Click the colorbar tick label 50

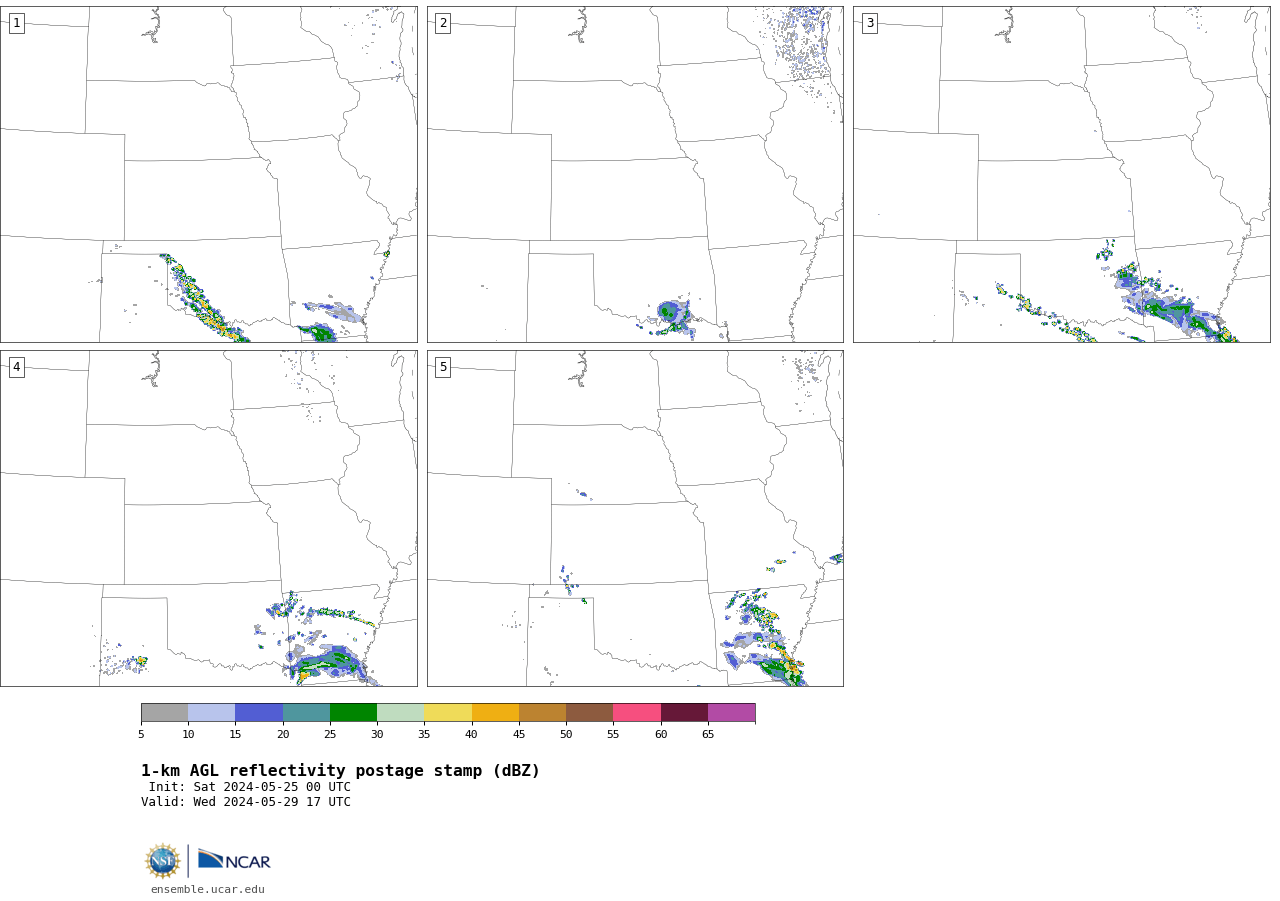(566, 735)
